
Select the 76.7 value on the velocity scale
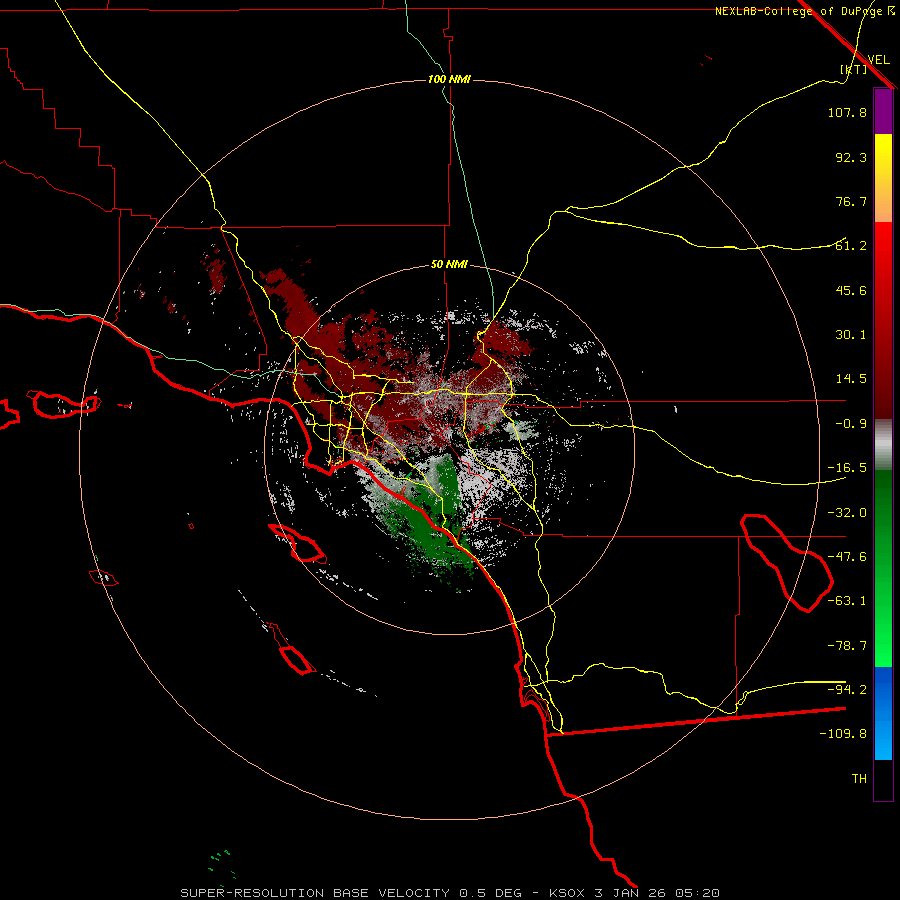point(851,201)
